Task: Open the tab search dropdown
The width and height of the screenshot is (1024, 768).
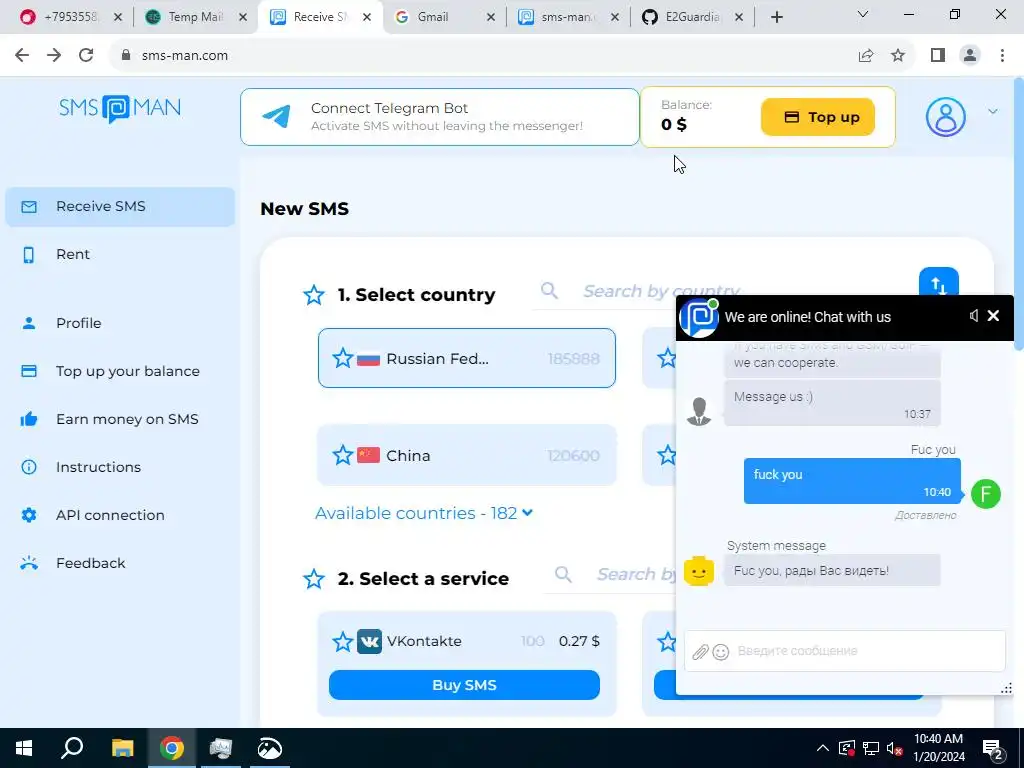Action: tap(863, 14)
